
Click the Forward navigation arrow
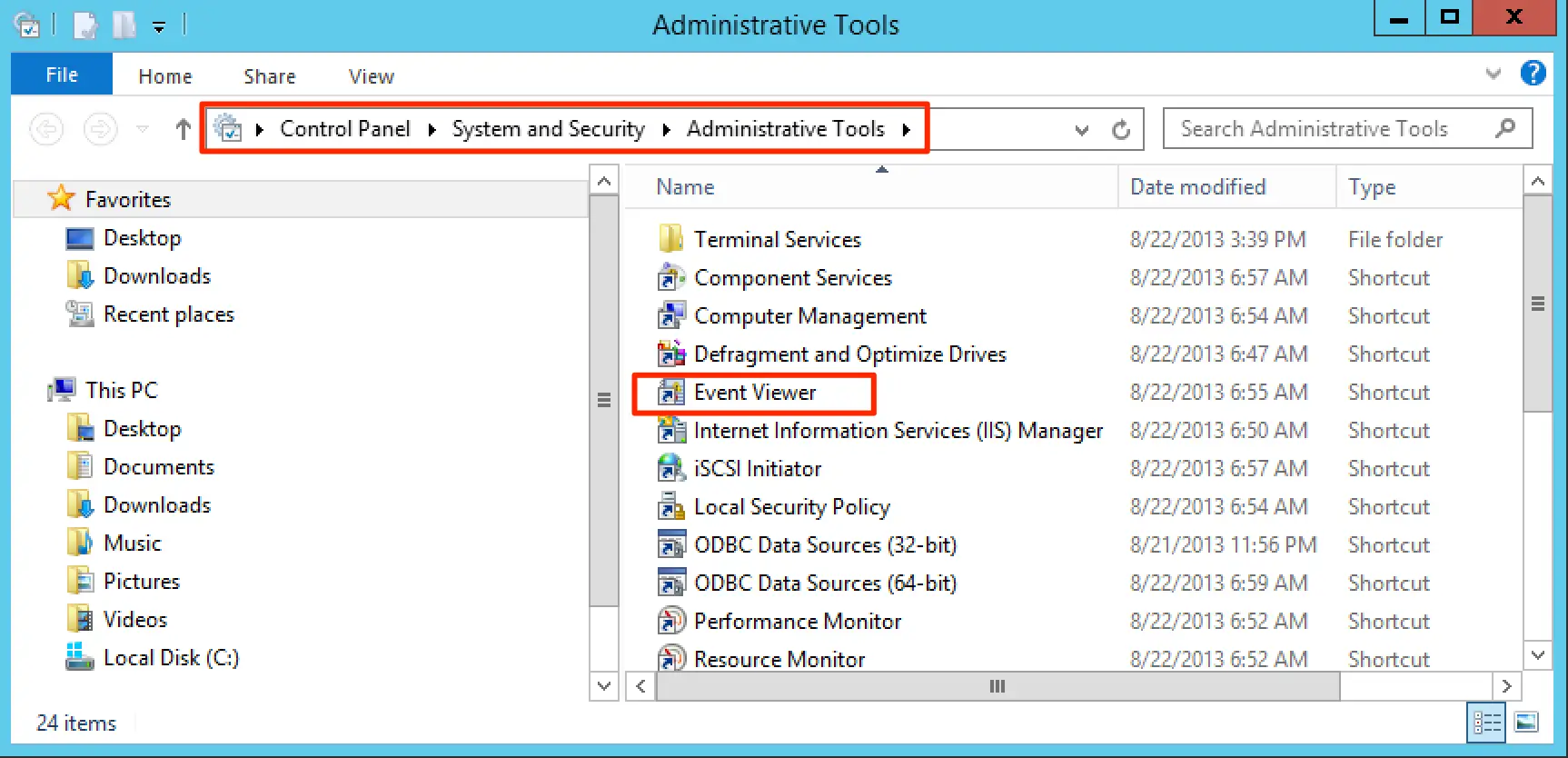pos(100,129)
